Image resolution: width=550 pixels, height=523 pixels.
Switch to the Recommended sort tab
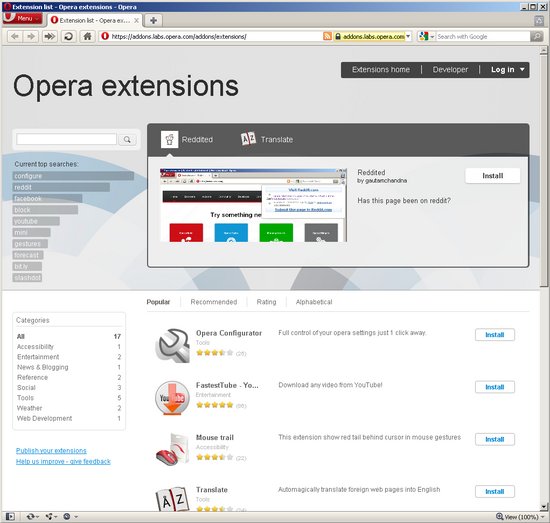[214, 302]
